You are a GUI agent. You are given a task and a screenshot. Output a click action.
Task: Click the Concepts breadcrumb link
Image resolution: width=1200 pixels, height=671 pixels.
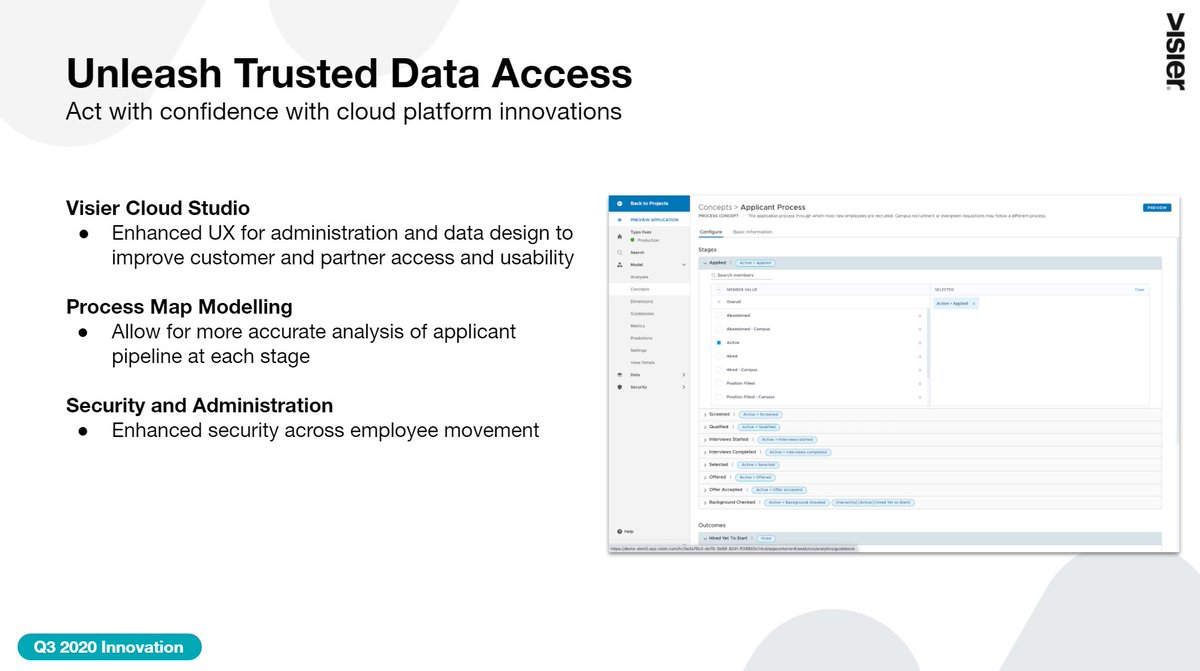click(x=715, y=207)
